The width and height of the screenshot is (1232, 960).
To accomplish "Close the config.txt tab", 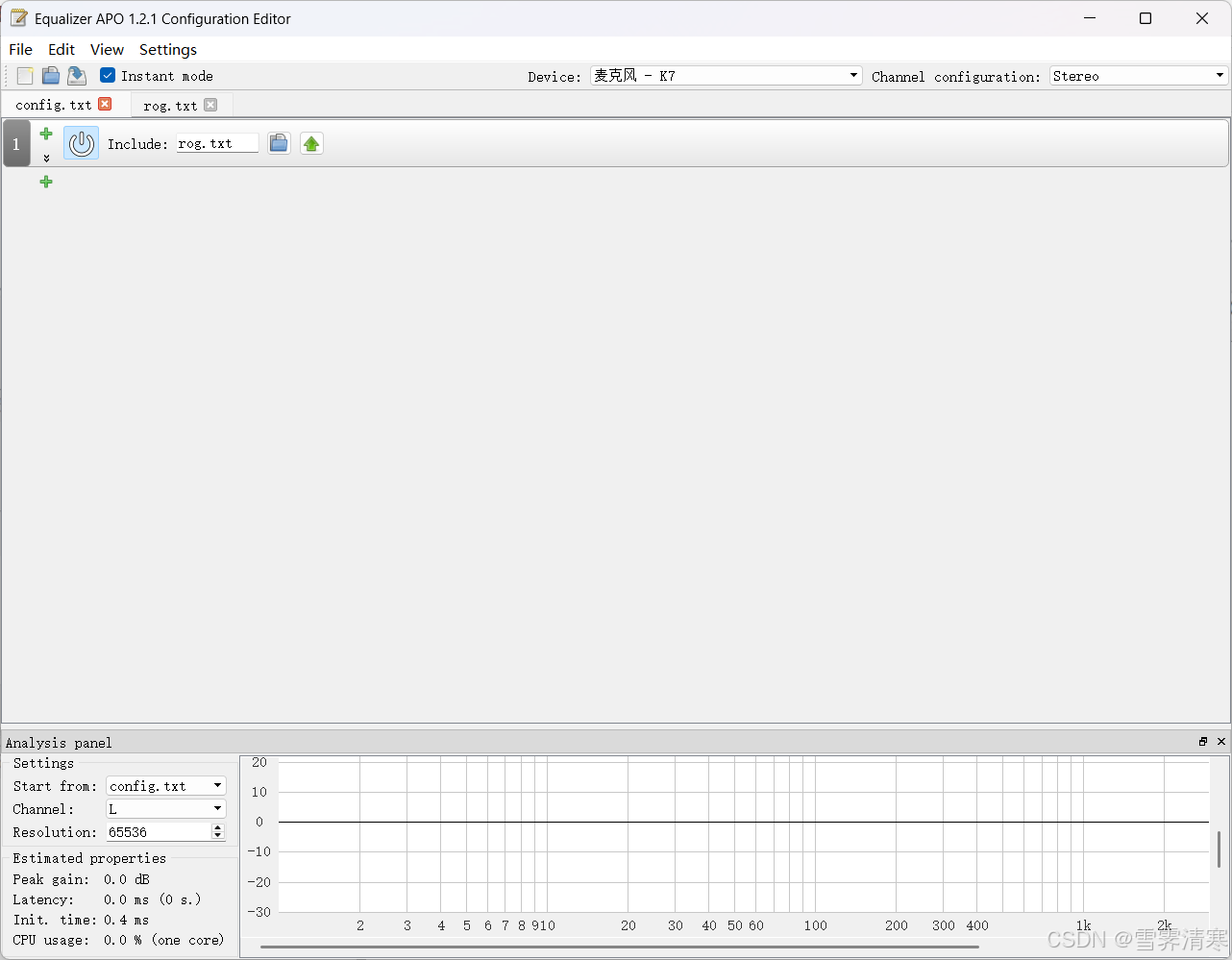I will point(105,104).
